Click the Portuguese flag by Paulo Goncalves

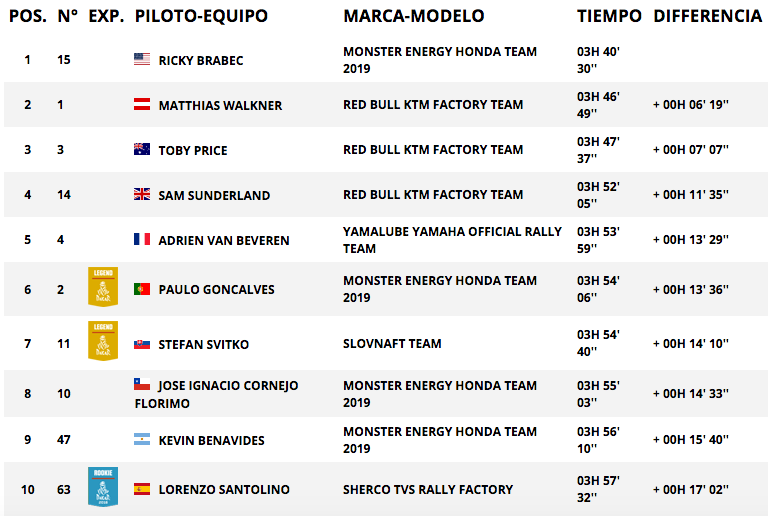click(x=142, y=289)
